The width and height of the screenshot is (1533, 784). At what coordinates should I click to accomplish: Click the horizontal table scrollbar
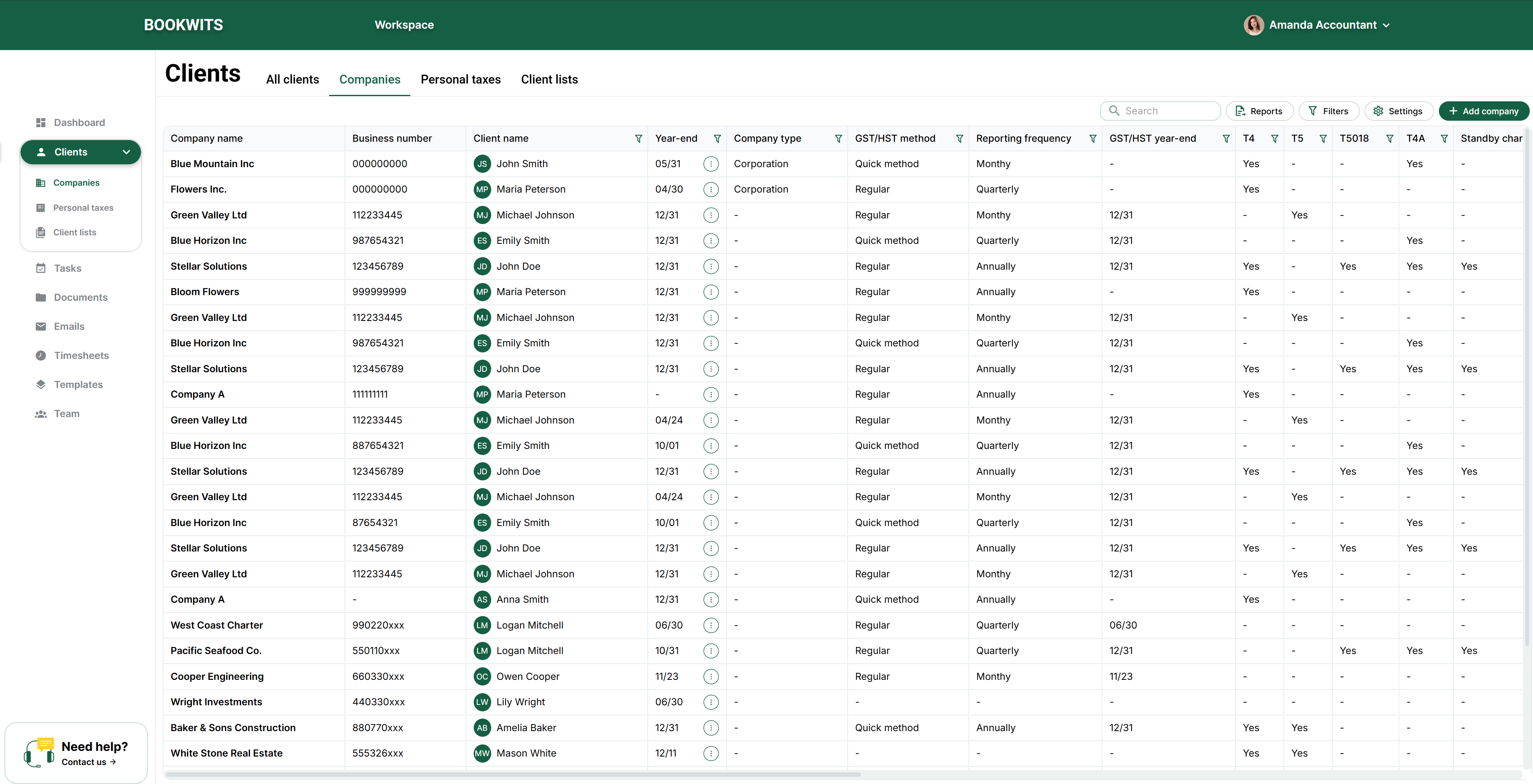coord(513,774)
